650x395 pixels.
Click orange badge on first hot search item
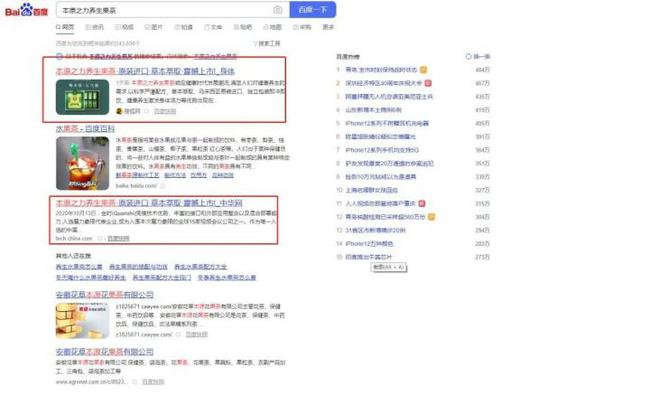(x=423, y=70)
